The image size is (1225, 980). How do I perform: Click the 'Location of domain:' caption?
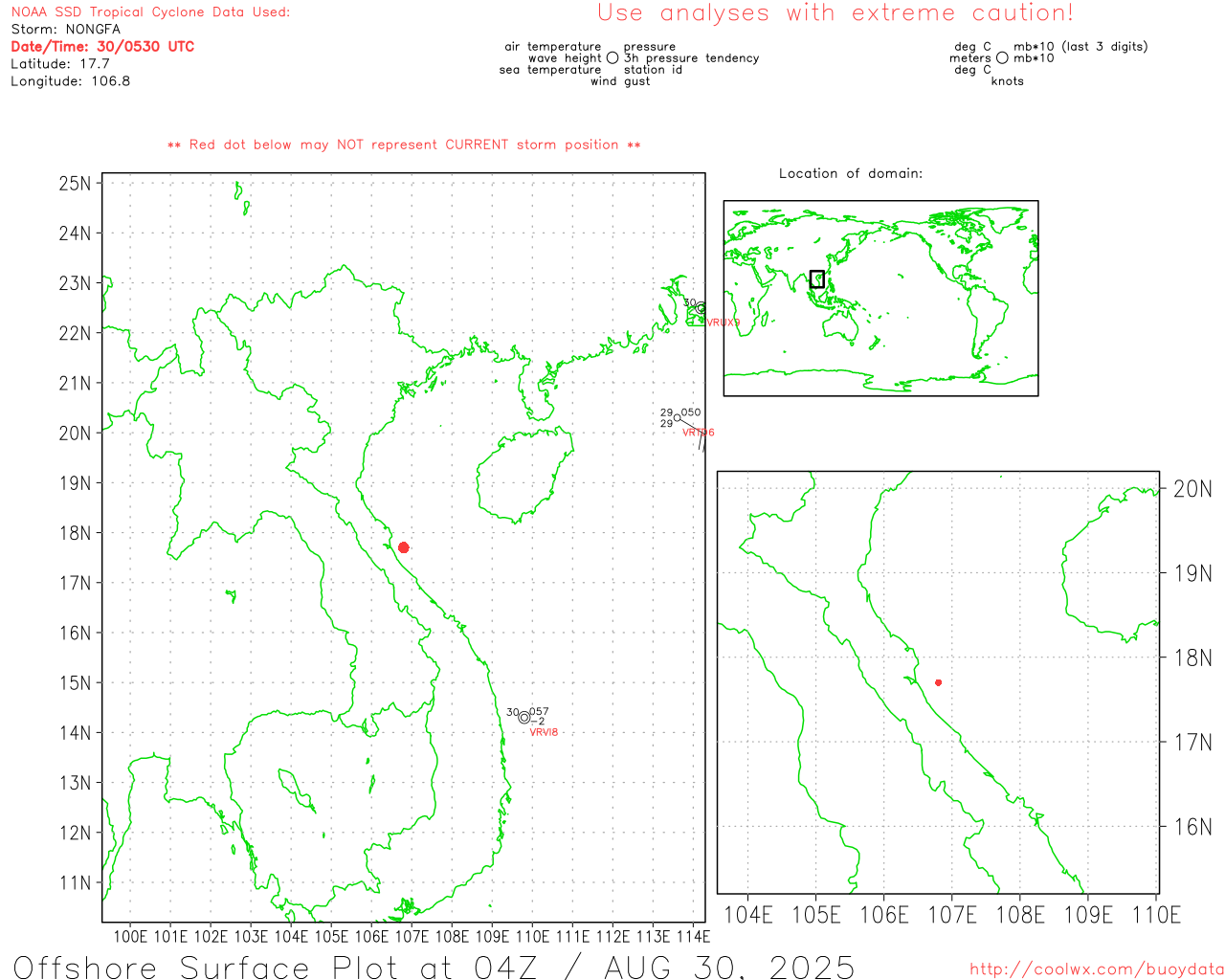click(x=851, y=173)
